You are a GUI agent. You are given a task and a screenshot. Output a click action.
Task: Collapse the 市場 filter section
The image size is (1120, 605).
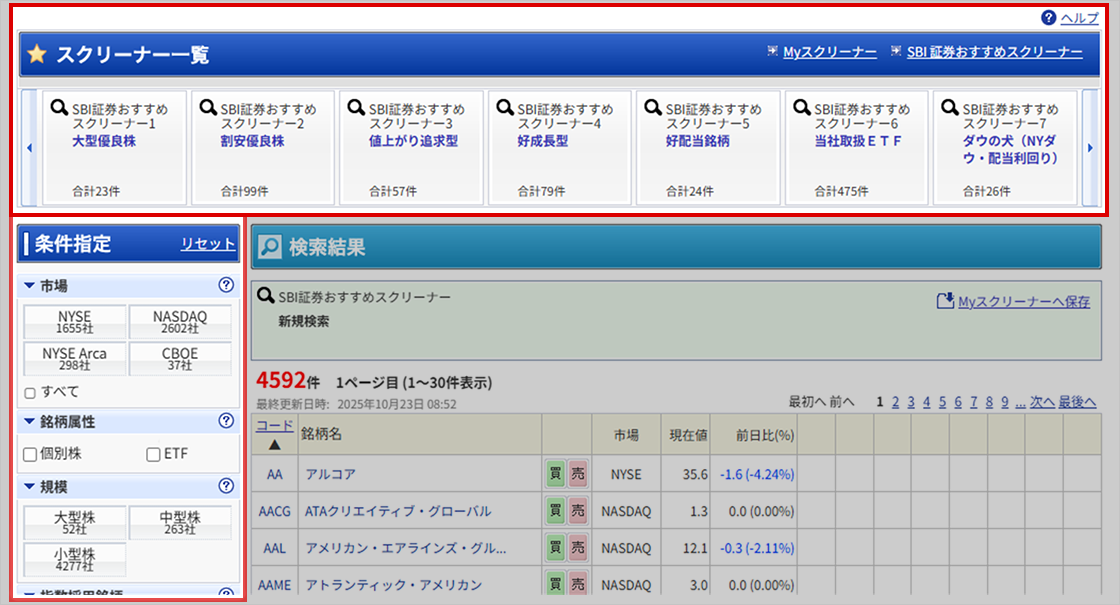[x=30, y=286]
